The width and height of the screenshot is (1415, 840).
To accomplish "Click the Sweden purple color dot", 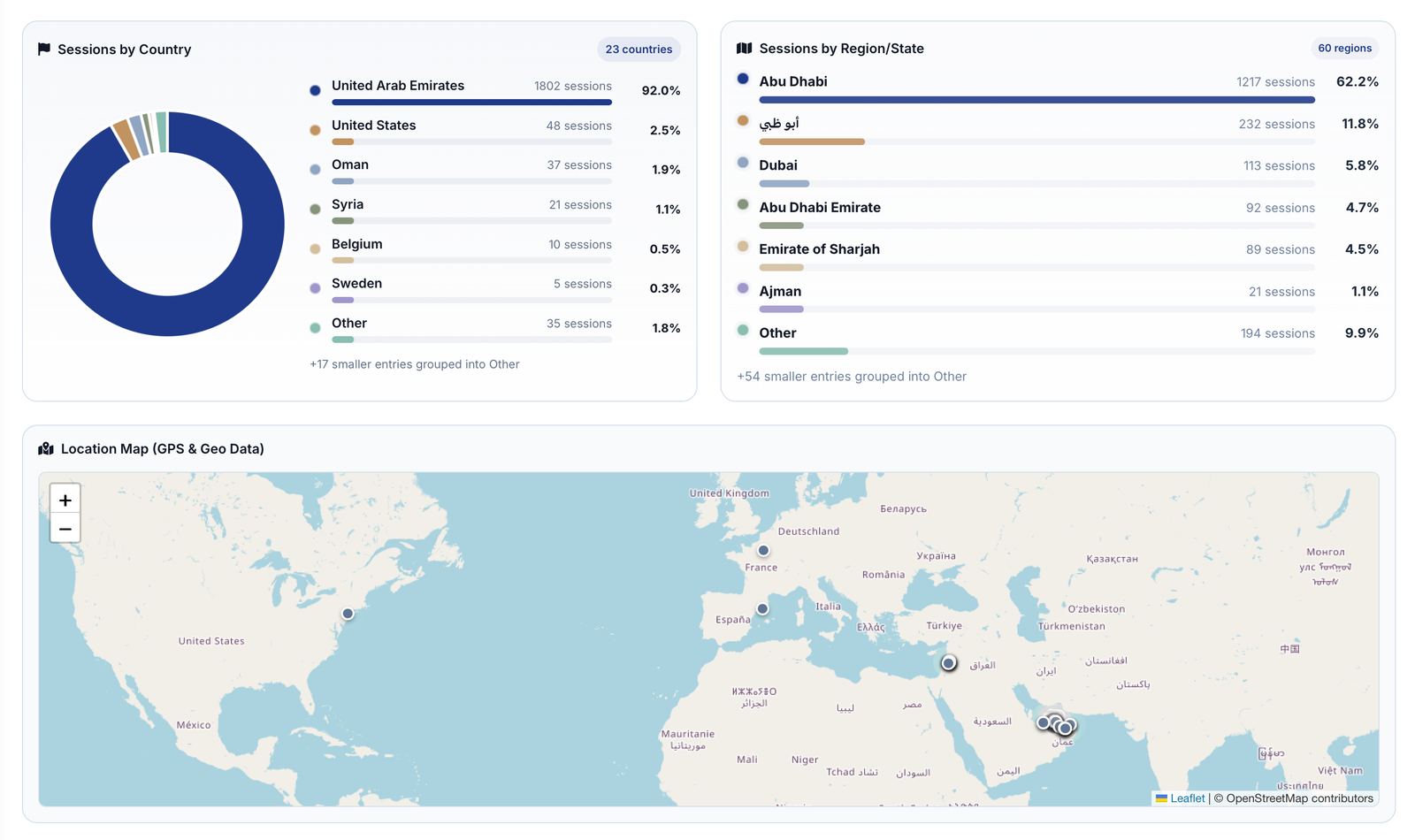I will coord(315,288).
